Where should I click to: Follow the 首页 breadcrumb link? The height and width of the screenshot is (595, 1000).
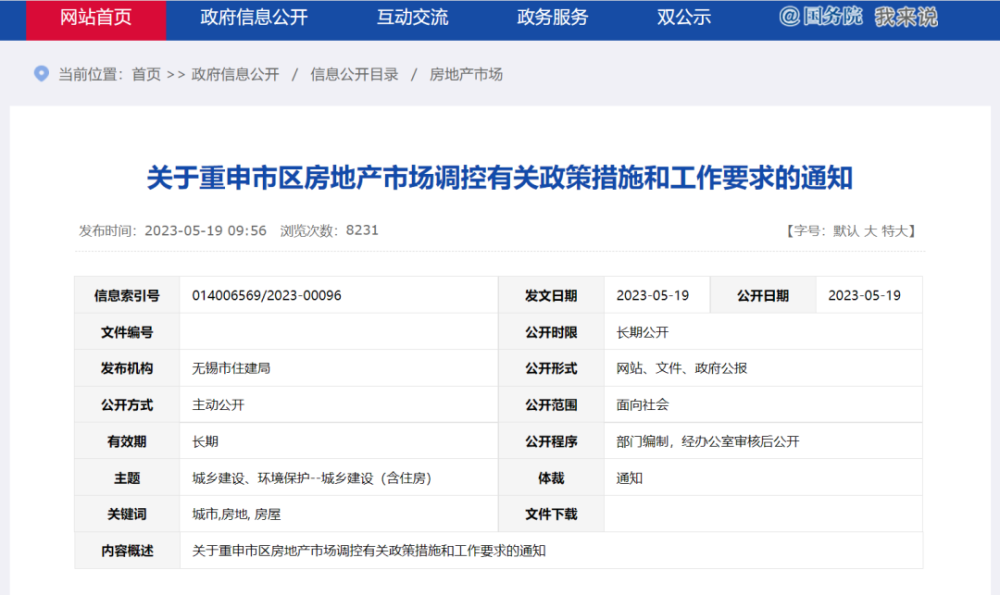[x=146, y=75]
